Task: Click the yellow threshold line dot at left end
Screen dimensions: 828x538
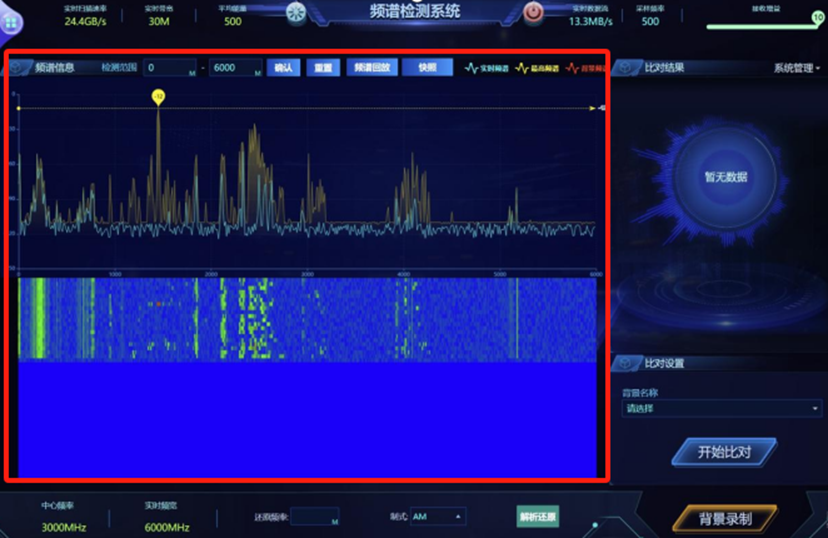Action: pos(18,108)
